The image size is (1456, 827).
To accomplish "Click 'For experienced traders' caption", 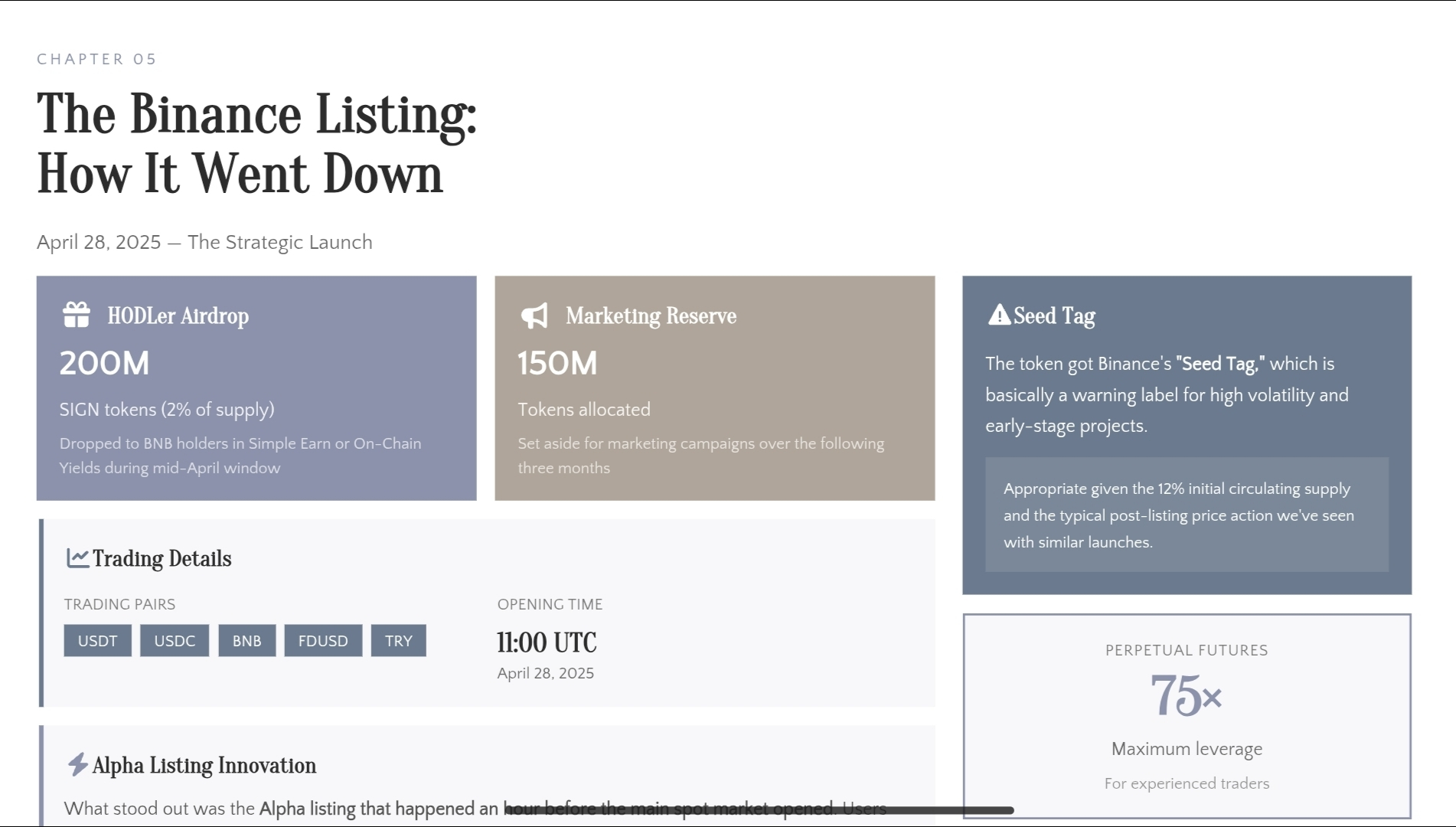I will click(1187, 783).
